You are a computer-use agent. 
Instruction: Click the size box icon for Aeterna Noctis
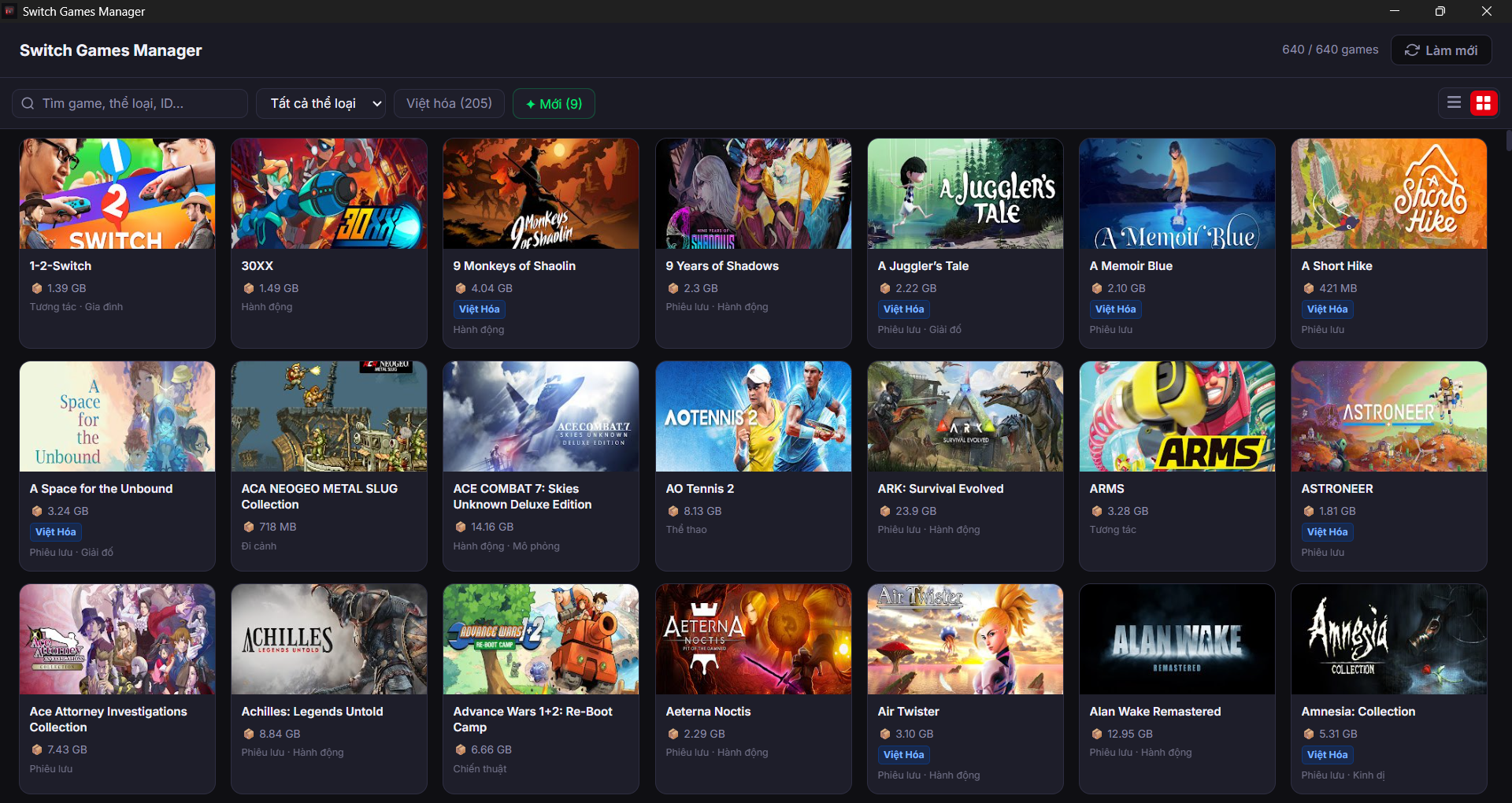[x=673, y=735]
